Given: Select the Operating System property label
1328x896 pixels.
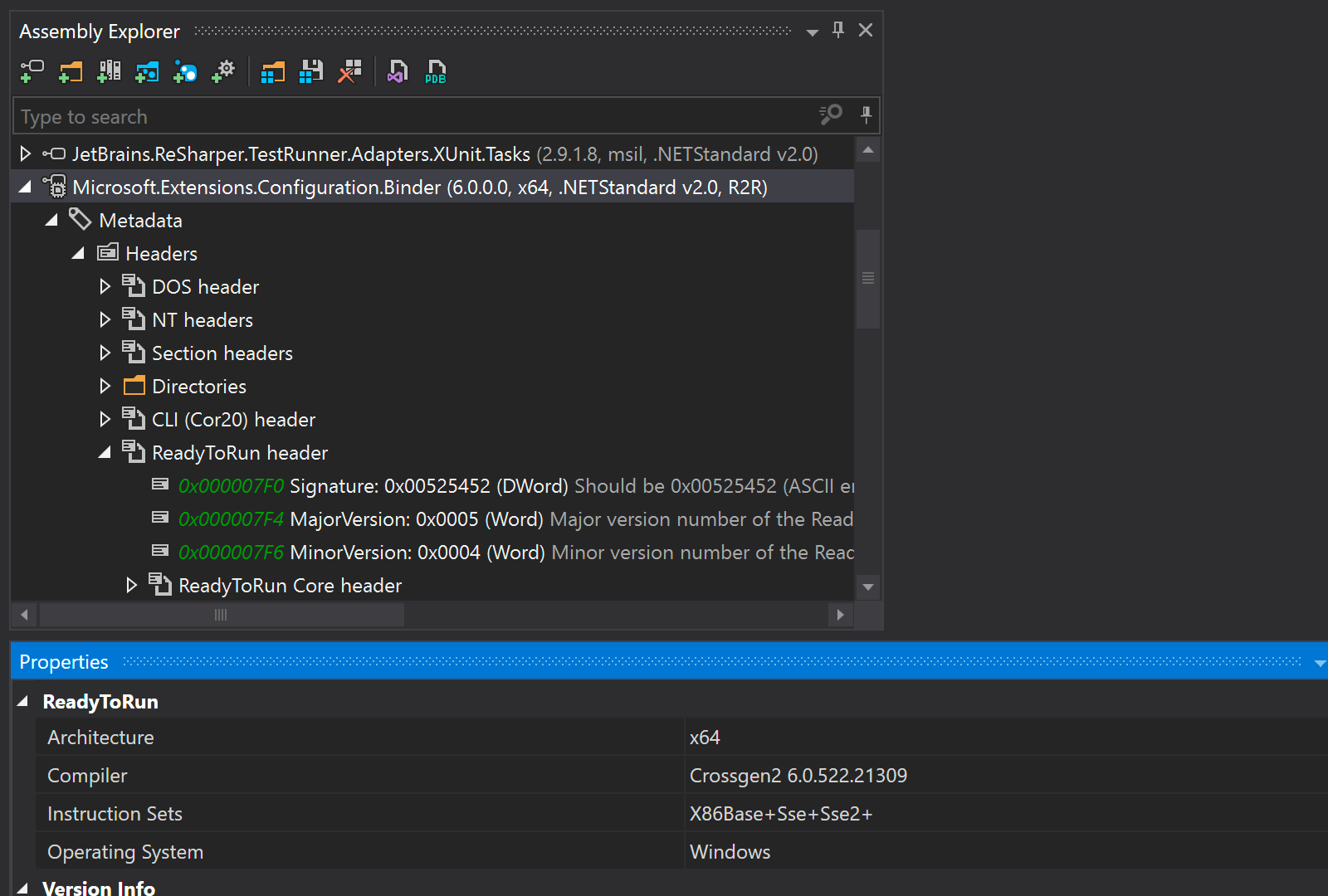Looking at the screenshot, I should click(x=125, y=852).
